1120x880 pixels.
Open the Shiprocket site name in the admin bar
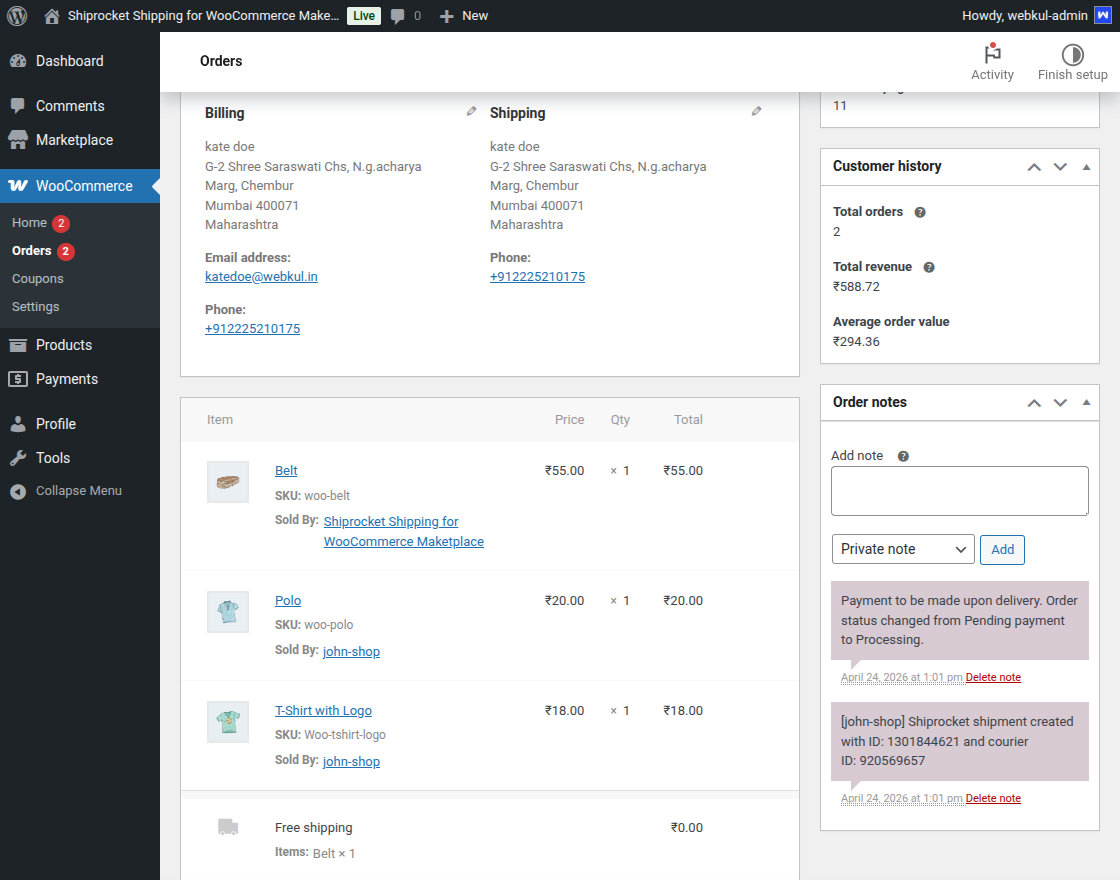(x=203, y=16)
